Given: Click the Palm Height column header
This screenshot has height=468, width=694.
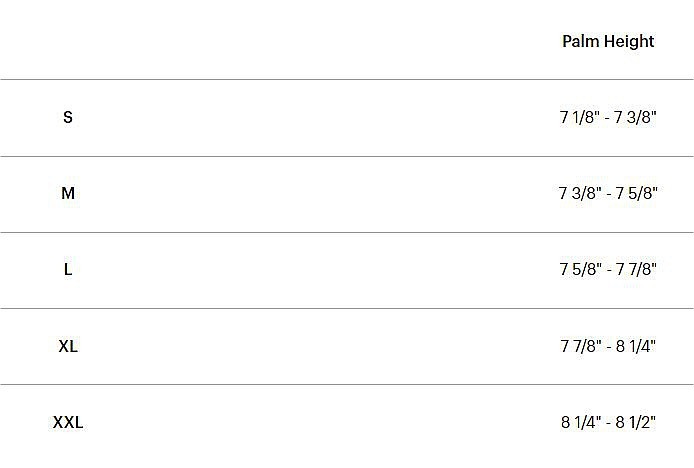Looking at the screenshot, I should [x=608, y=41].
